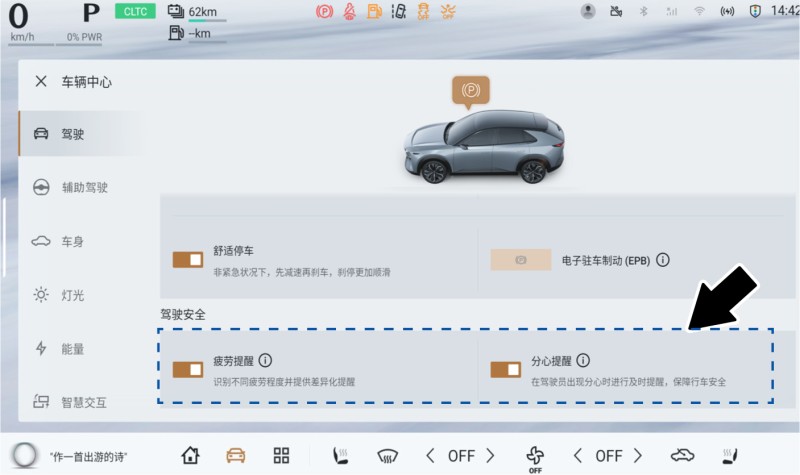
Task: Toggle passenger seat heating icon
Action: pyautogui.click(x=730, y=455)
